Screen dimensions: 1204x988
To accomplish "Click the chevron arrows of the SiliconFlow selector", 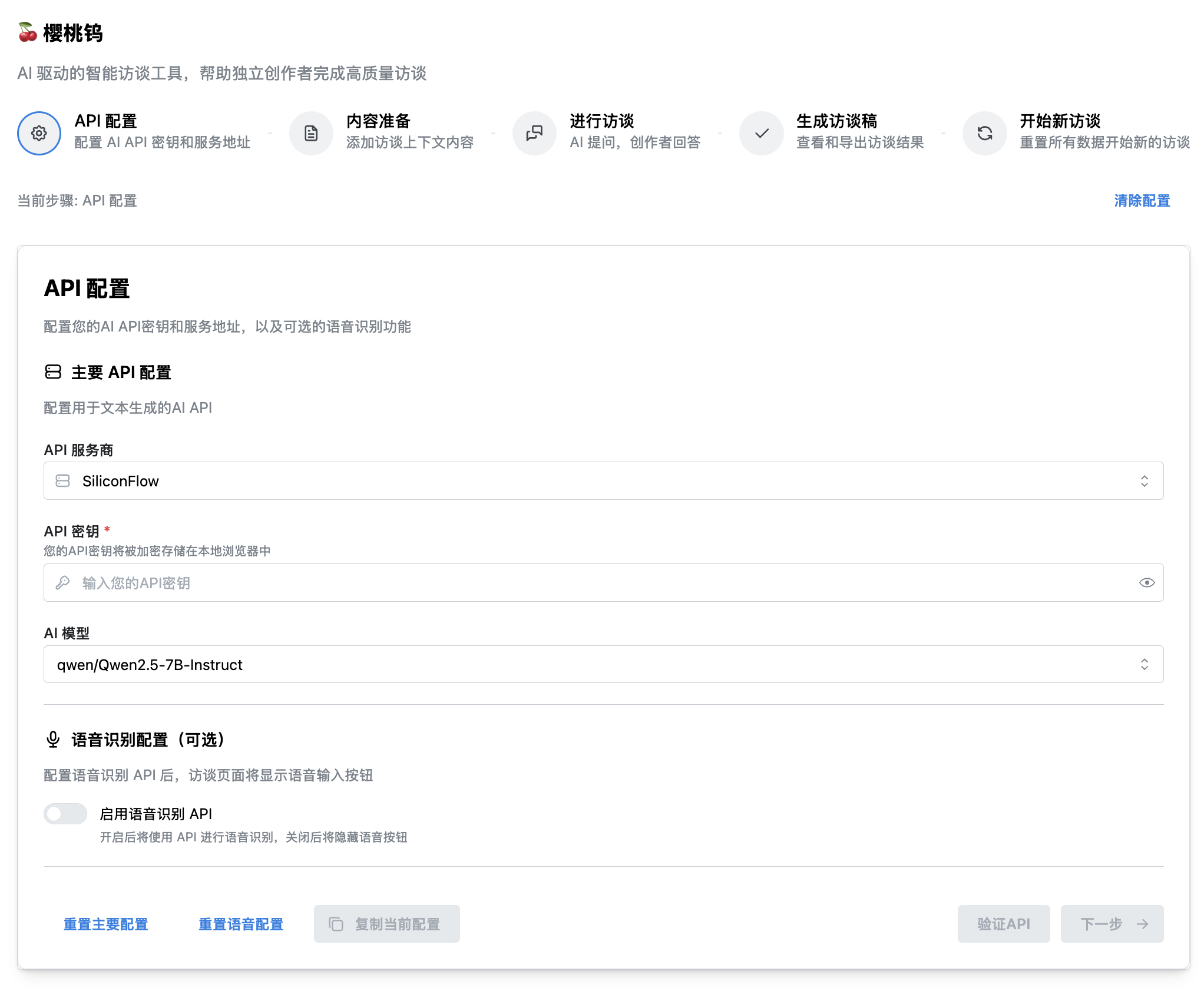I will 1144,481.
